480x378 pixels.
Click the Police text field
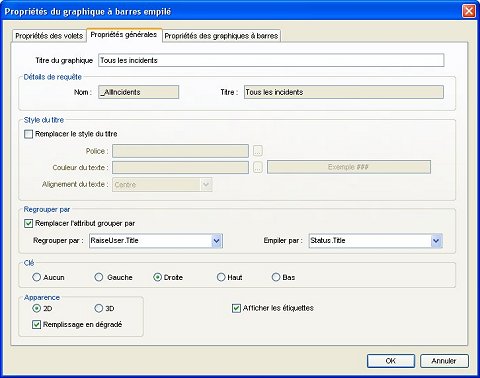[x=180, y=151]
